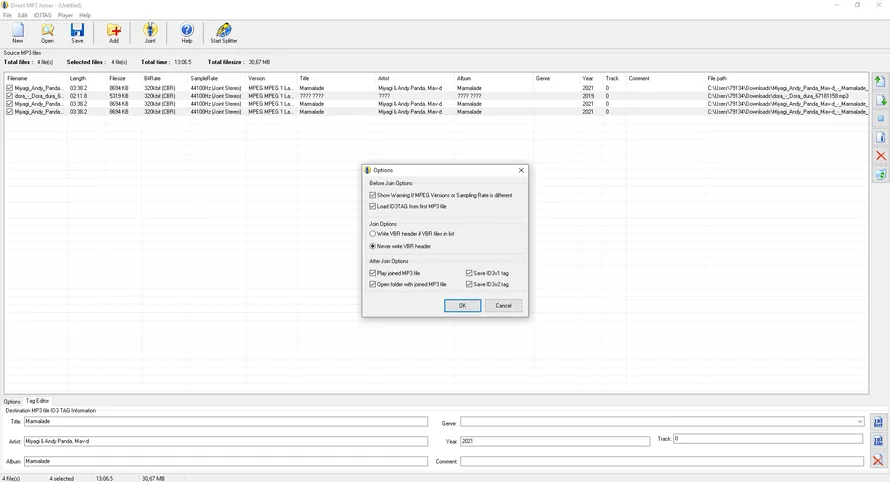Switch to the Options tab at bottom
Screen dimensions: 890x482
click(12, 401)
